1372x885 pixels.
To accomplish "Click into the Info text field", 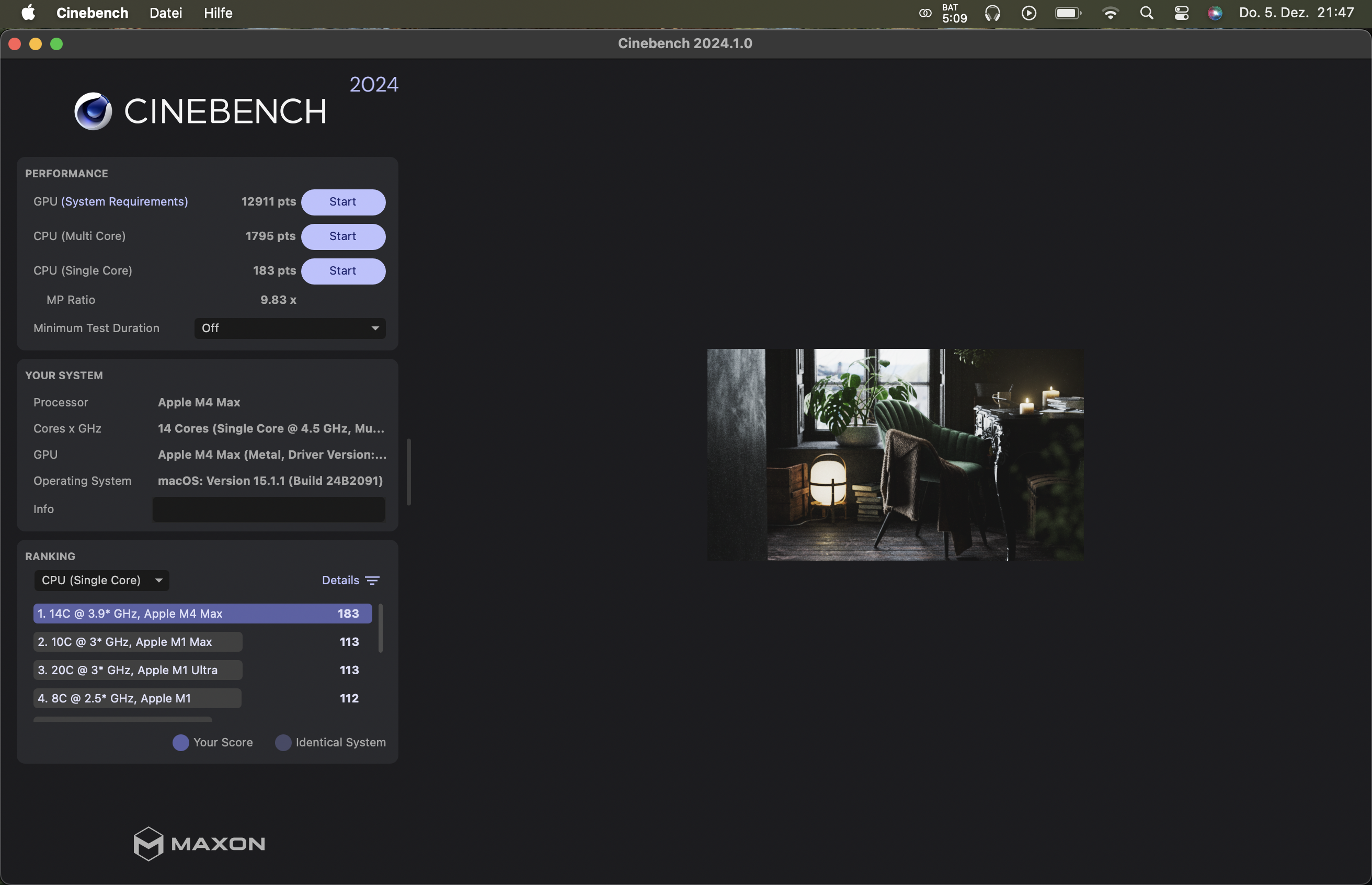I will coord(268,509).
